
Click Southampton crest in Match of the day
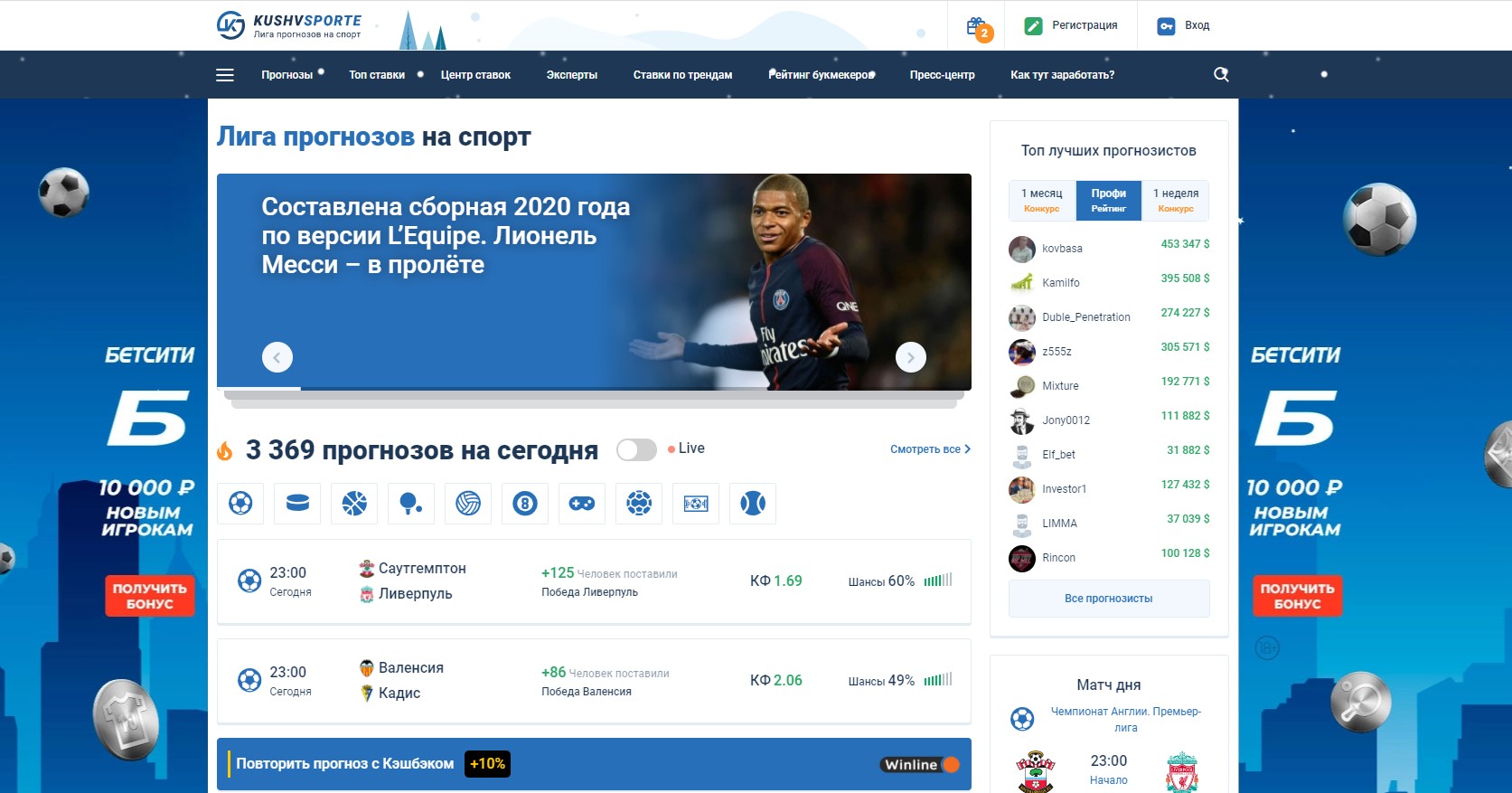[x=1036, y=771]
